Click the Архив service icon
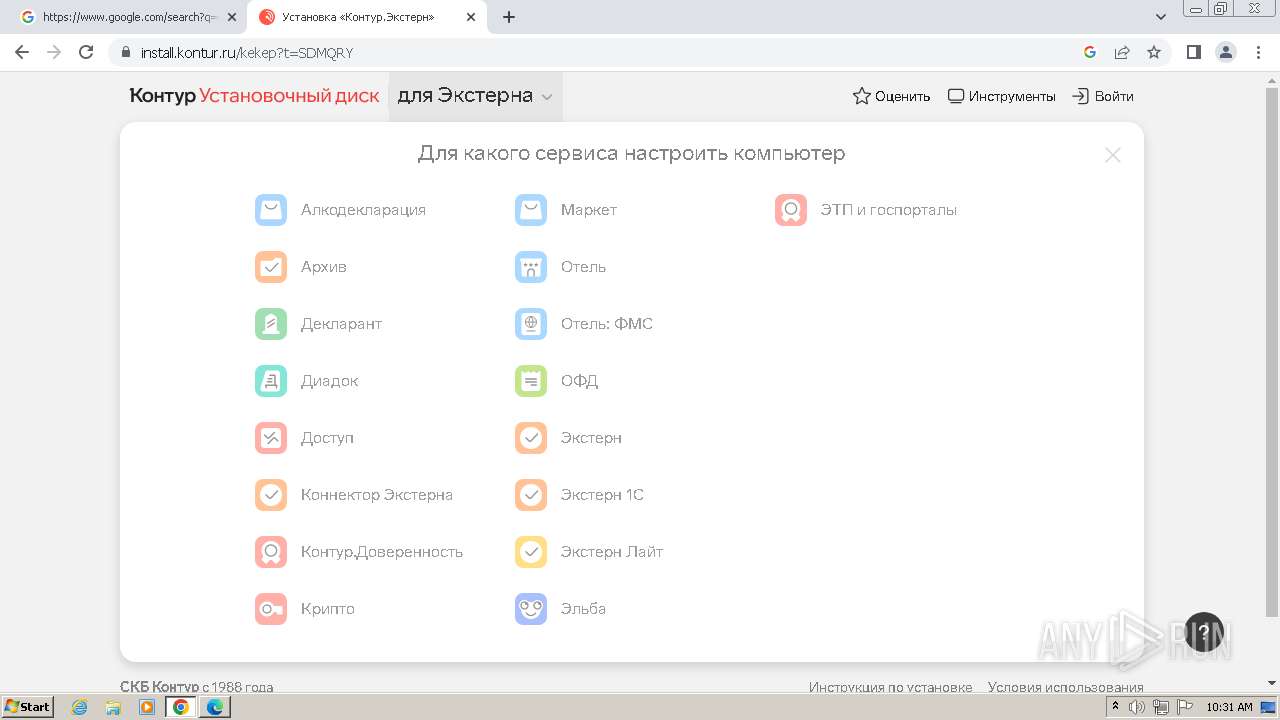The image size is (1280, 720). click(271, 267)
